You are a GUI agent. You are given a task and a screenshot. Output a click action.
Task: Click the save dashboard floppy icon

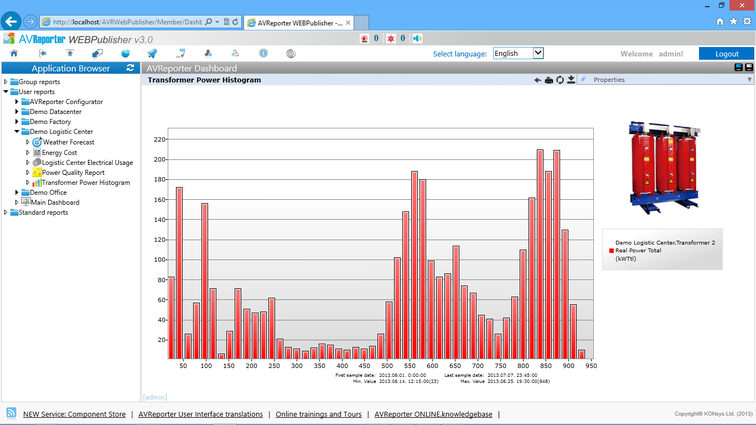coord(749,68)
